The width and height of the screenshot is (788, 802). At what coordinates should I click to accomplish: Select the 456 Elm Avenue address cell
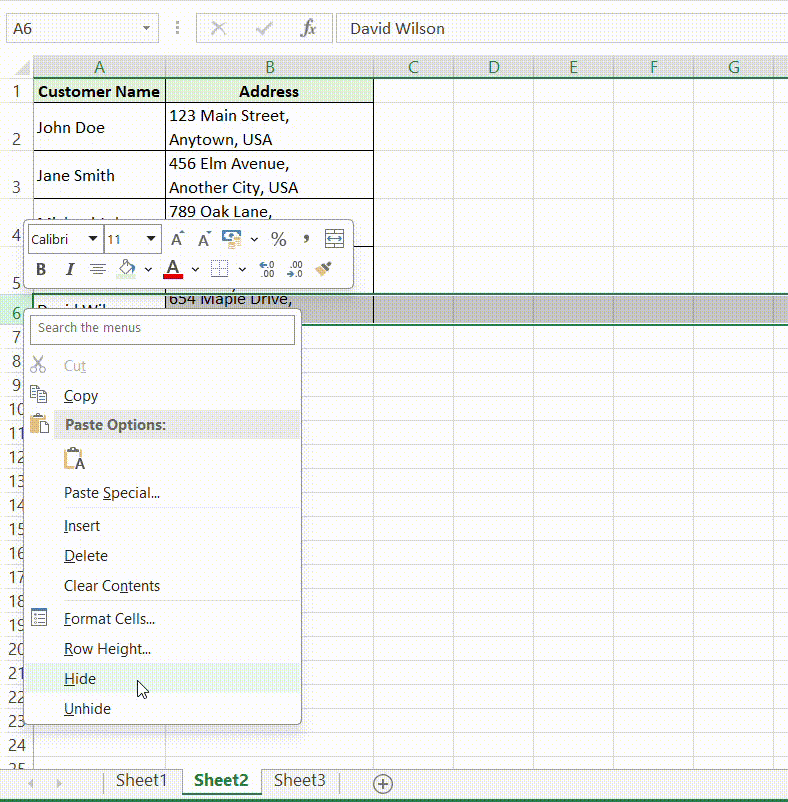click(269, 175)
